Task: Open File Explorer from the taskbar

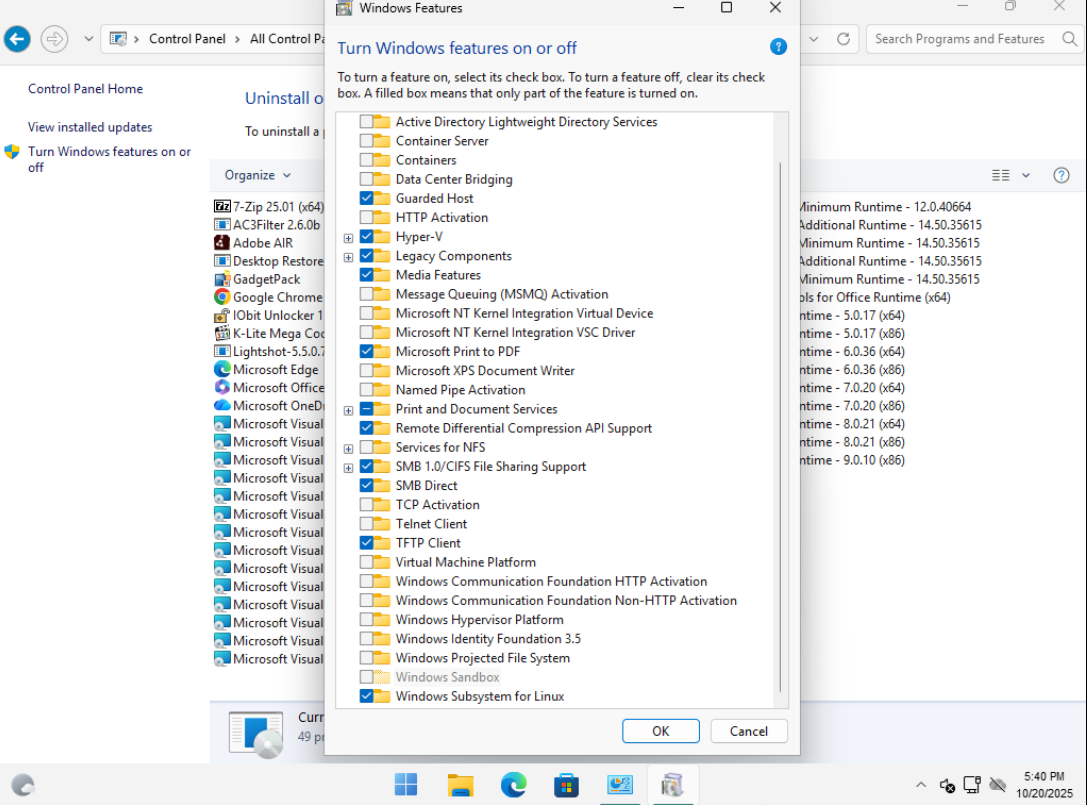Action: point(460,785)
